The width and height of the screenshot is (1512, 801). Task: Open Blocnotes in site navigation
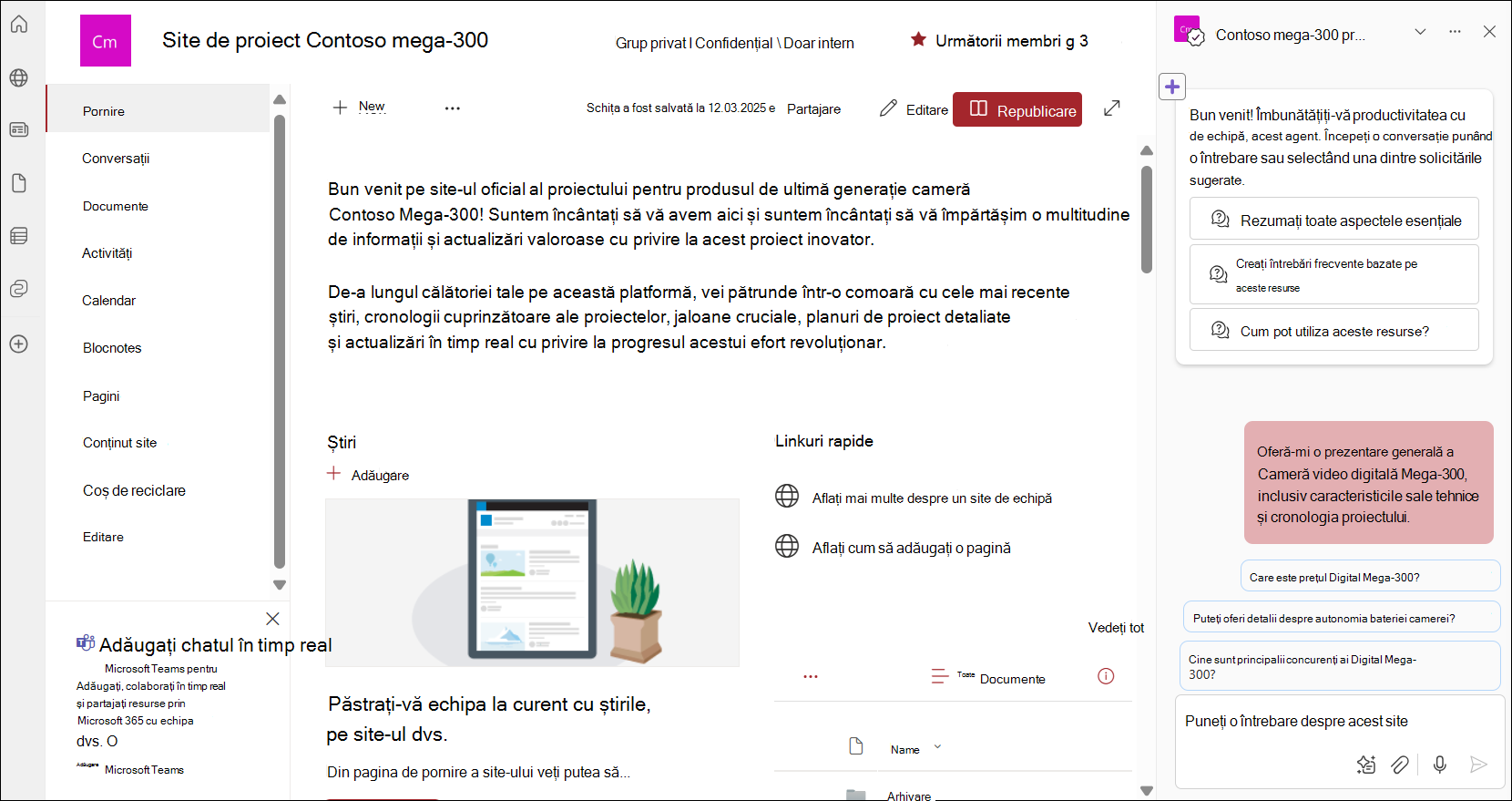tap(112, 348)
